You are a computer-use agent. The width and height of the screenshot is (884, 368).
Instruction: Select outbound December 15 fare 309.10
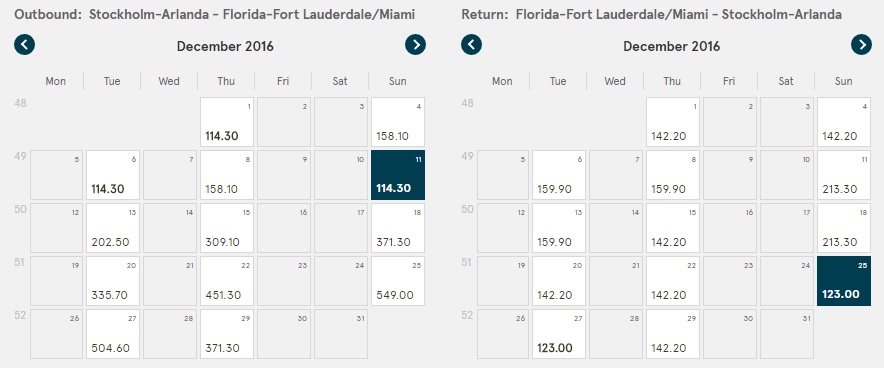tap(227, 228)
